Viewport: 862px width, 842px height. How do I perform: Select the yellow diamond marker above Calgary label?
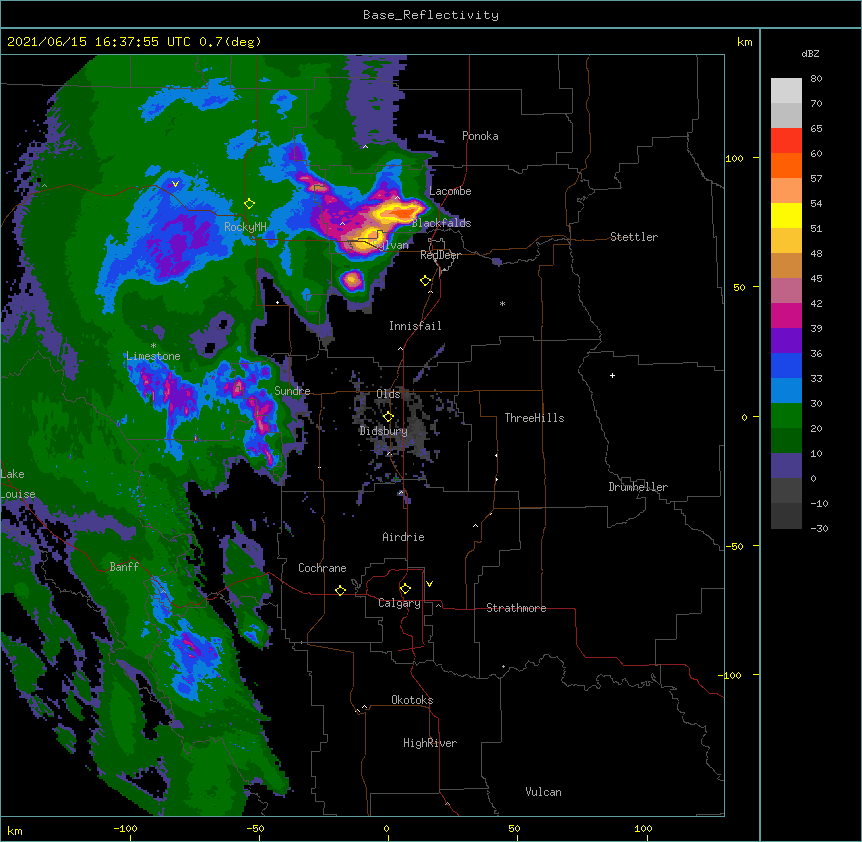coord(405,589)
